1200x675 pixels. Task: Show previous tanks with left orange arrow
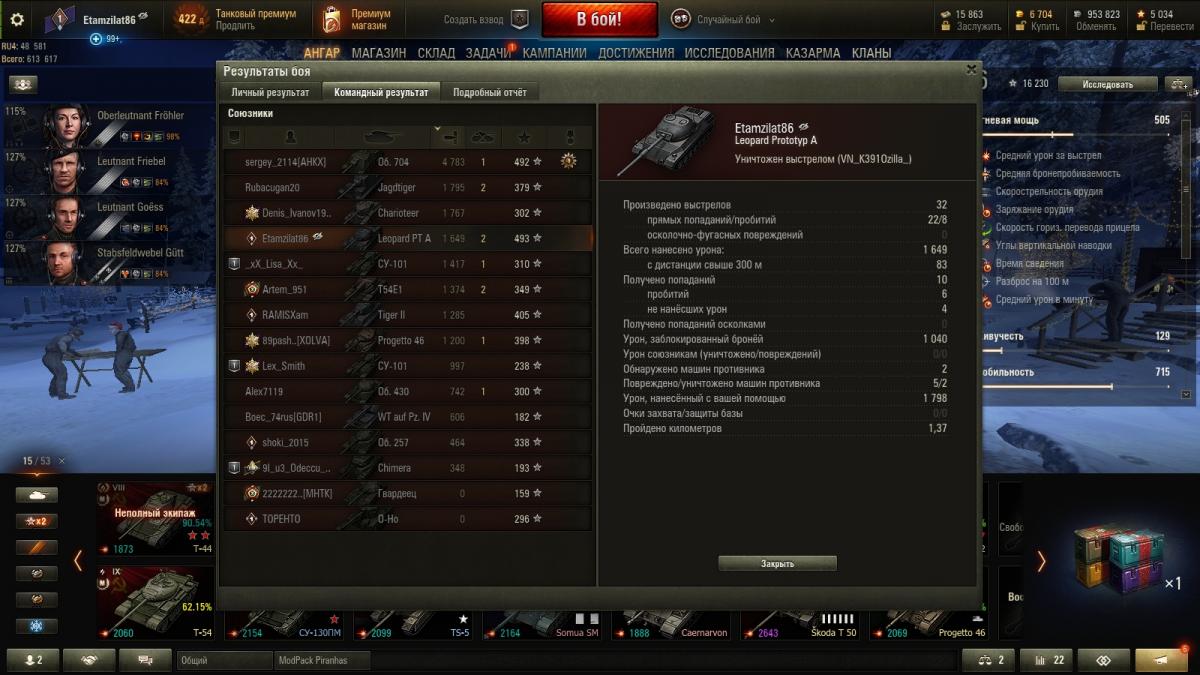[x=78, y=561]
